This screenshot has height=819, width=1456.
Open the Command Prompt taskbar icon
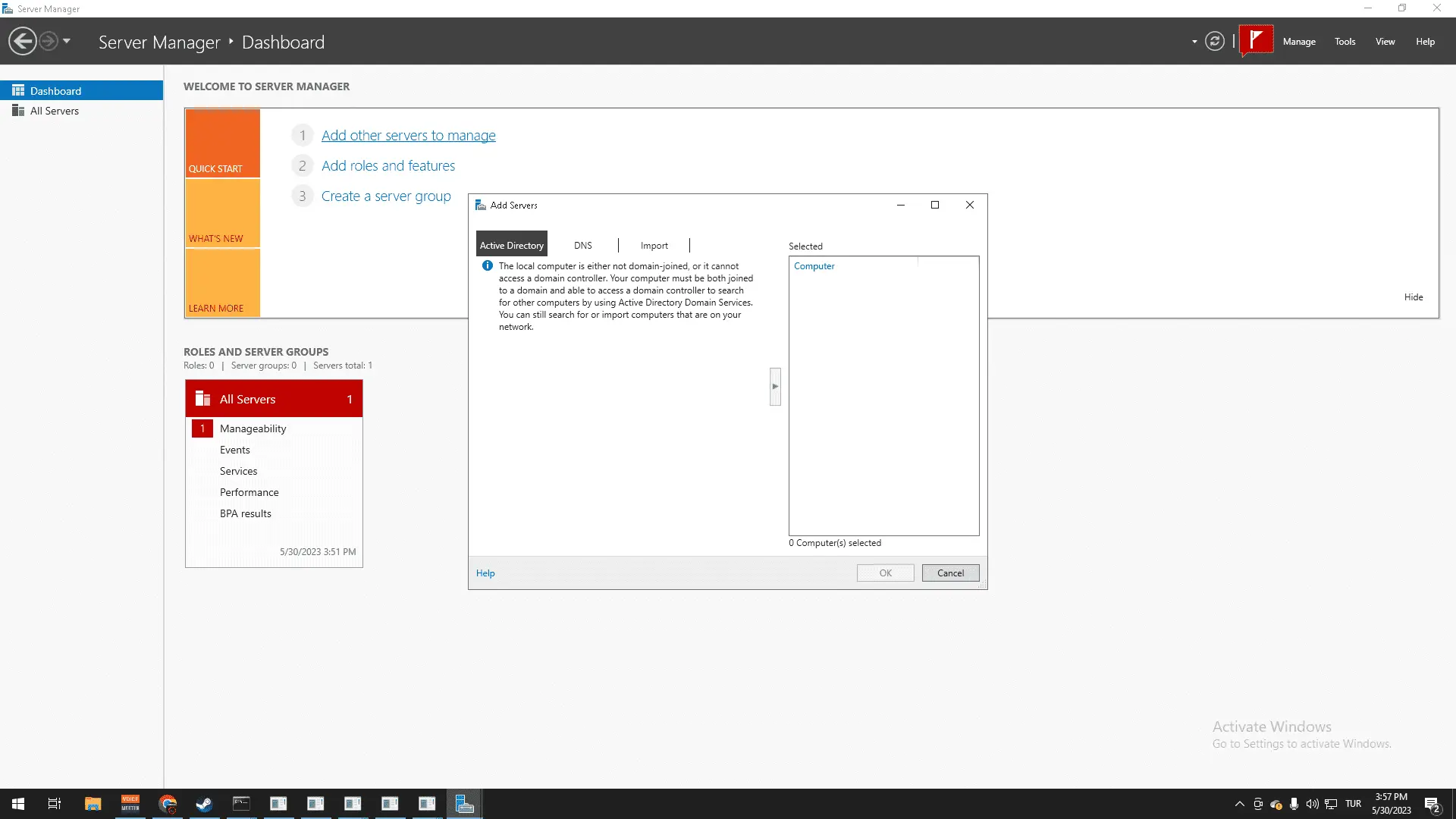[x=241, y=804]
